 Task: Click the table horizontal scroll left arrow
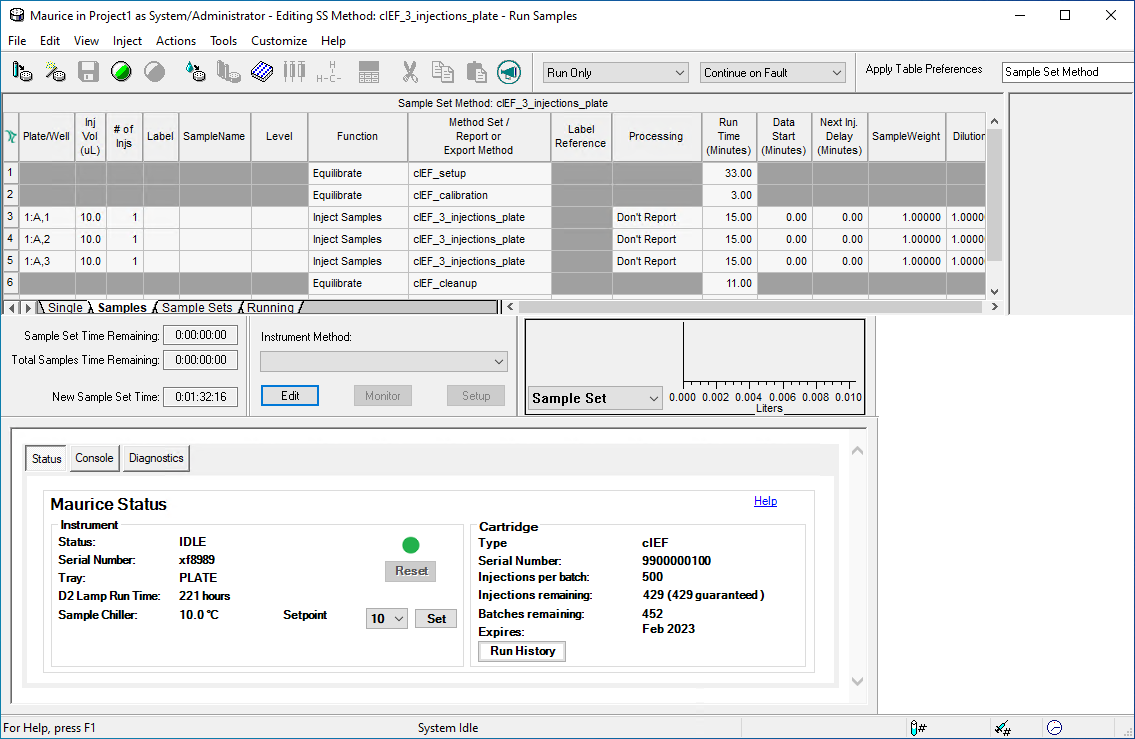[x=510, y=307]
